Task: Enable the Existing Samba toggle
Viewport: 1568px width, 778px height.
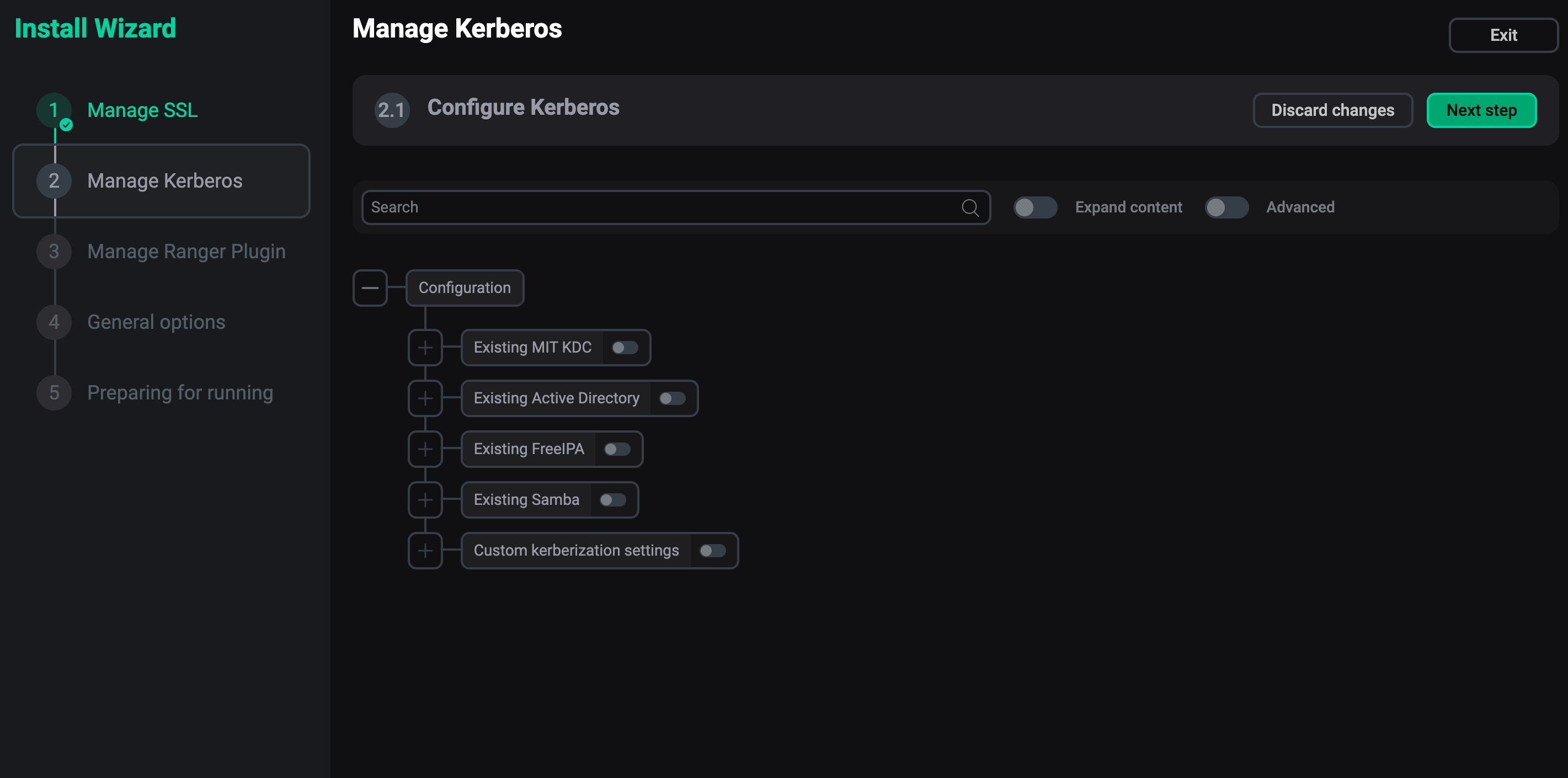Action: click(x=613, y=500)
